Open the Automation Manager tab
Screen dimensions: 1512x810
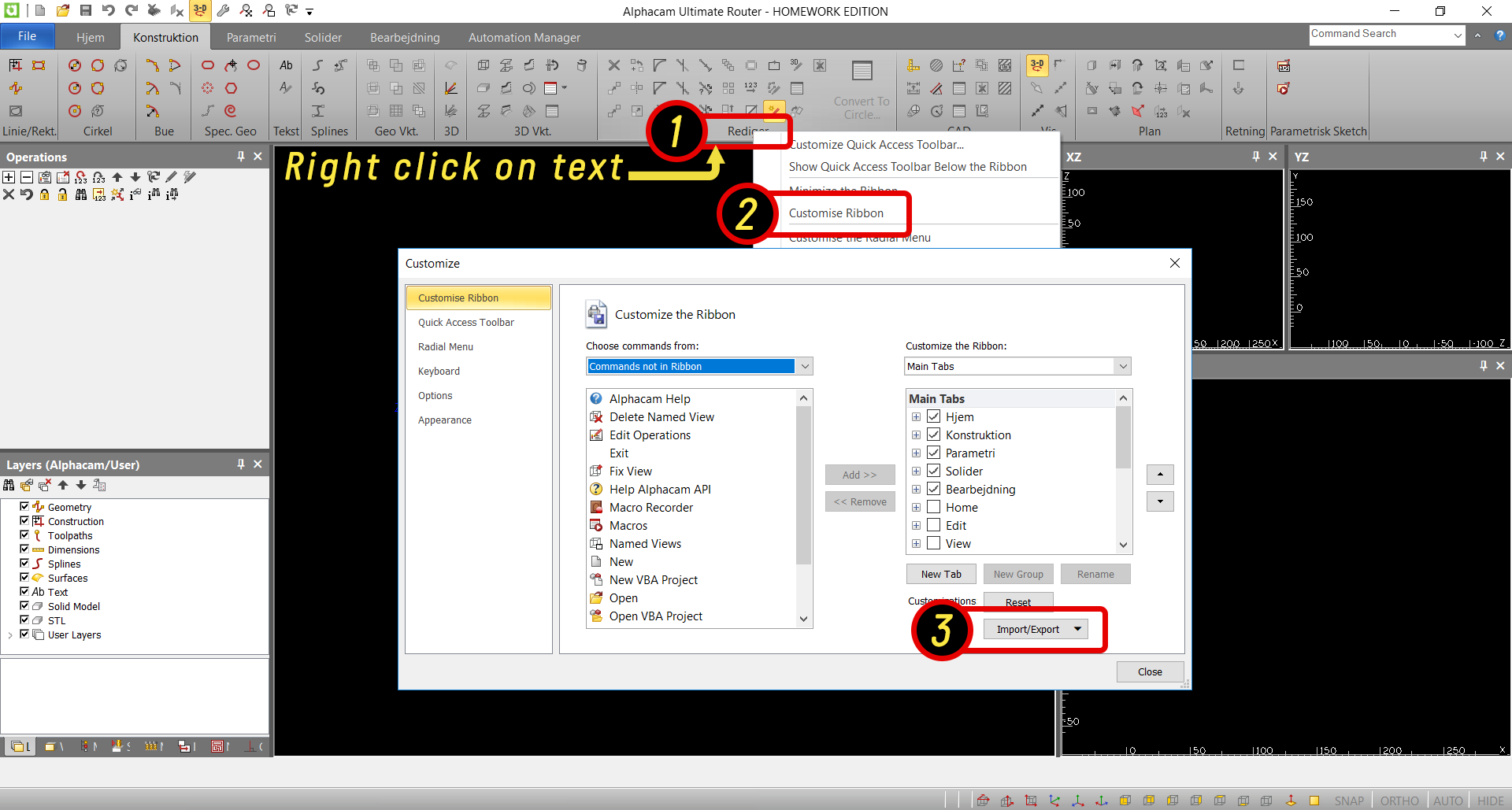click(524, 37)
